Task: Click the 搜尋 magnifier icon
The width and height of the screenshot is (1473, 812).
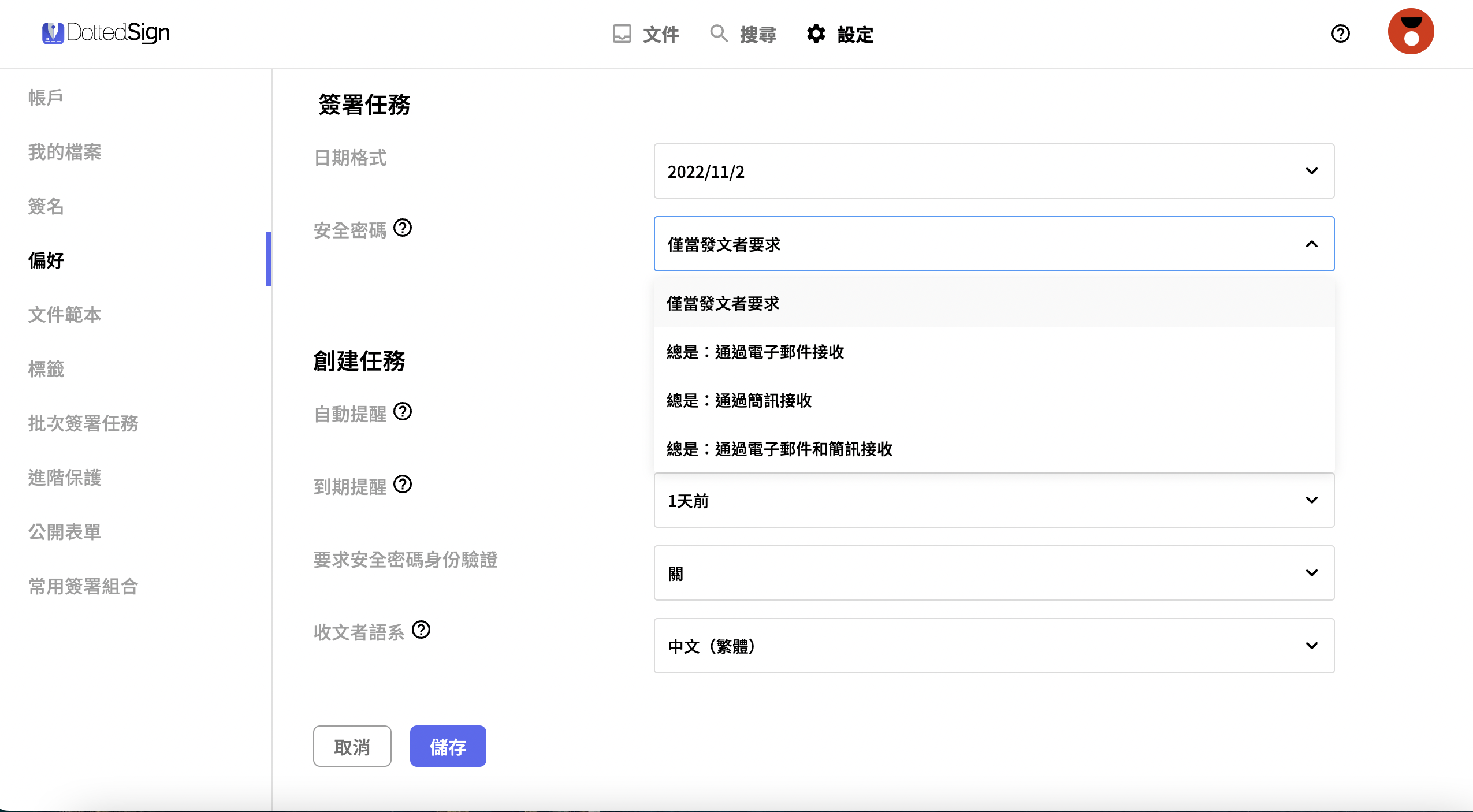Action: pos(719,33)
